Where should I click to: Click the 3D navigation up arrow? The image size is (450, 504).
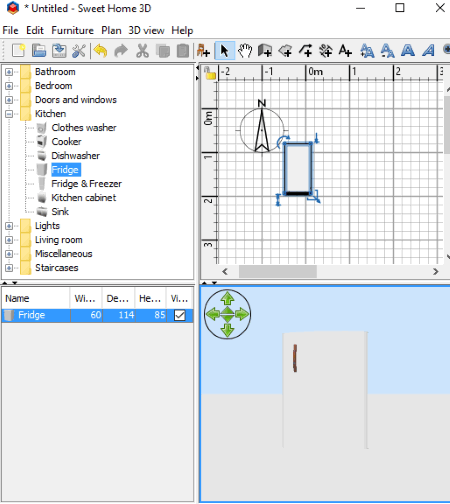pos(227,298)
